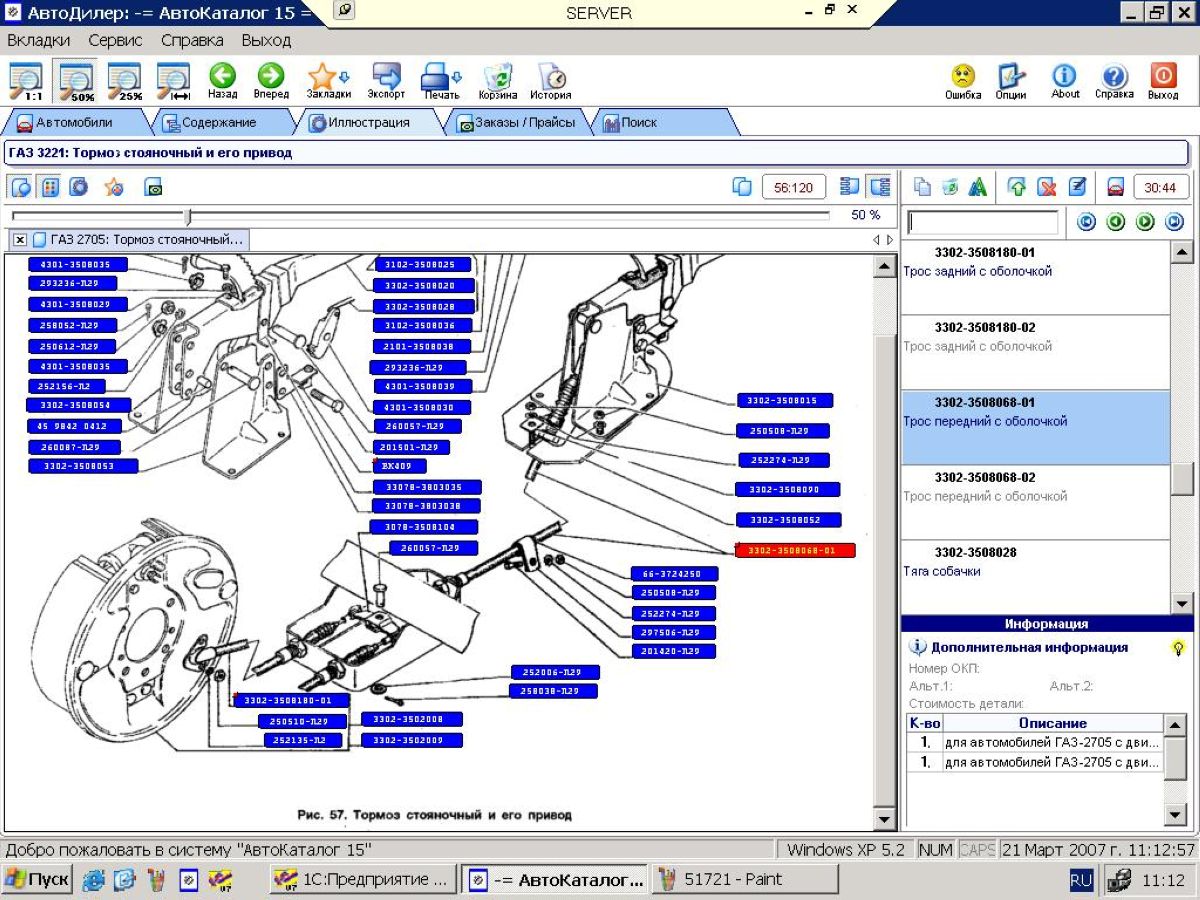Toggle the part labels display button
The image size is (1200, 900).
pyautogui.click(x=50, y=187)
